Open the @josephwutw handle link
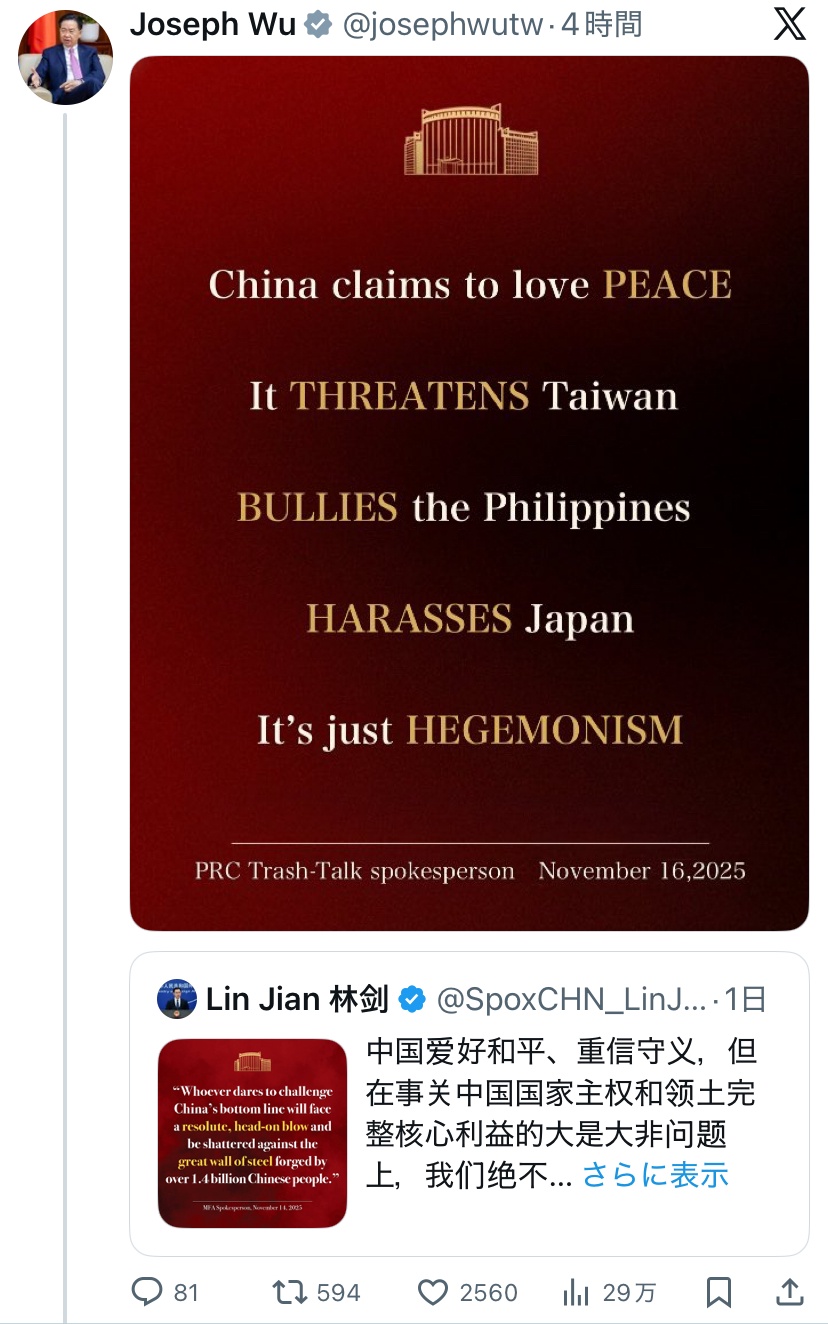The image size is (828, 1324). pos(443,24)
